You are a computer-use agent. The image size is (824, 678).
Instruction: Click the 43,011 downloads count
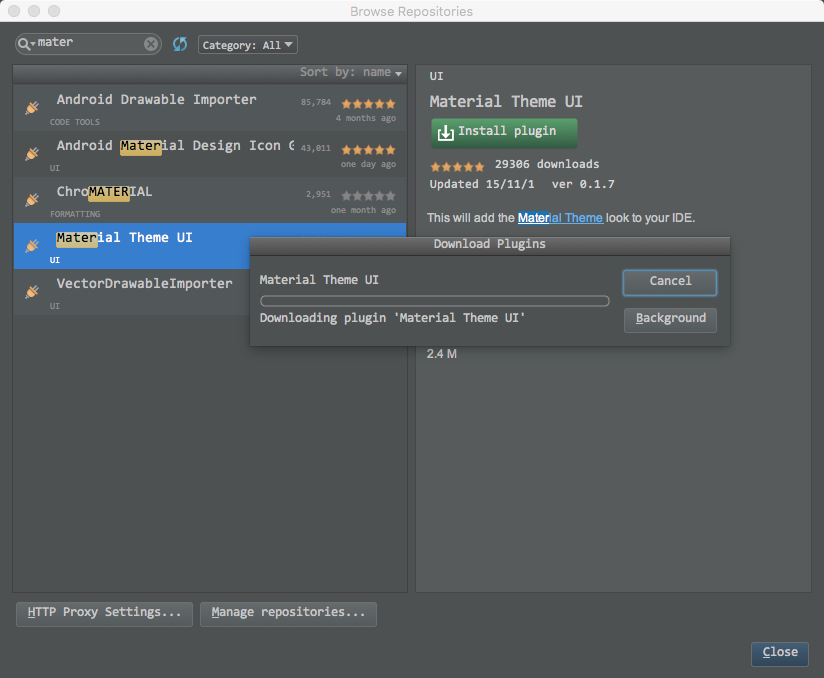pyautogui.click(x=316, y=148)
